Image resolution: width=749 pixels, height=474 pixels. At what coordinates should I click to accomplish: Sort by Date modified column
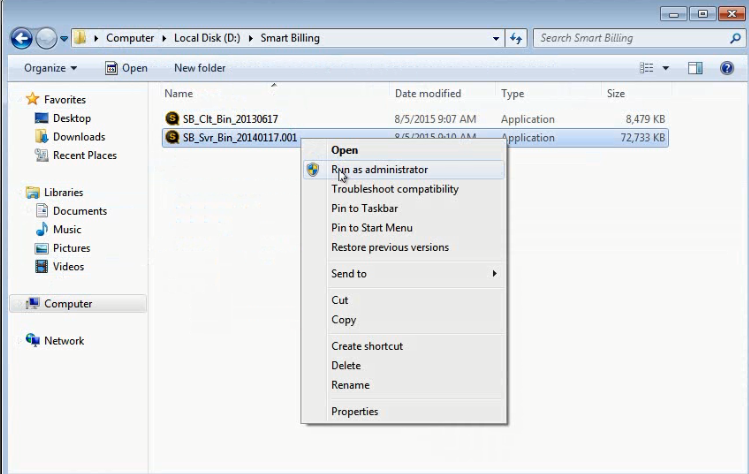428,93
